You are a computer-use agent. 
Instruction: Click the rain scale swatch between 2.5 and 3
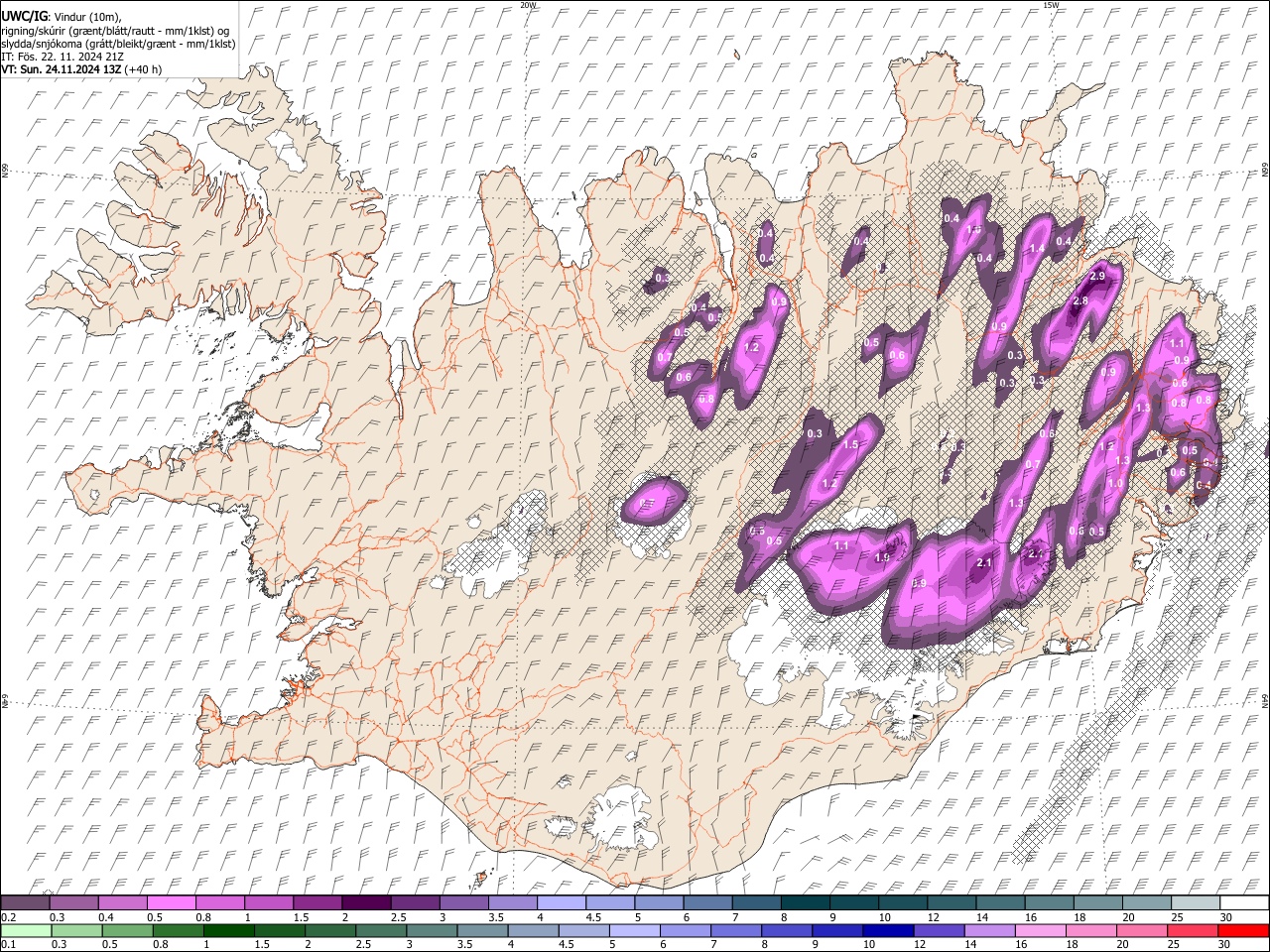pos(381,930)
